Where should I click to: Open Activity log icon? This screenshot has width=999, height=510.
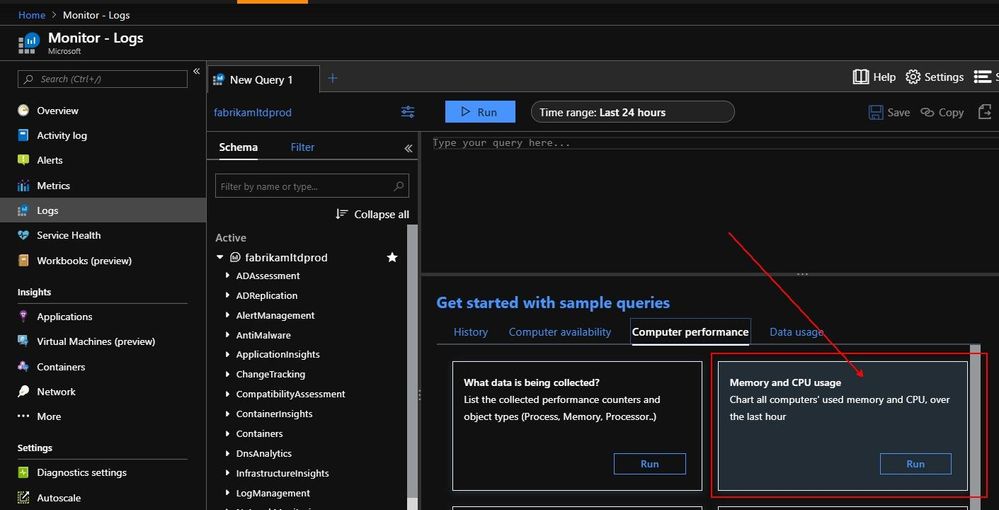[24, 135]
